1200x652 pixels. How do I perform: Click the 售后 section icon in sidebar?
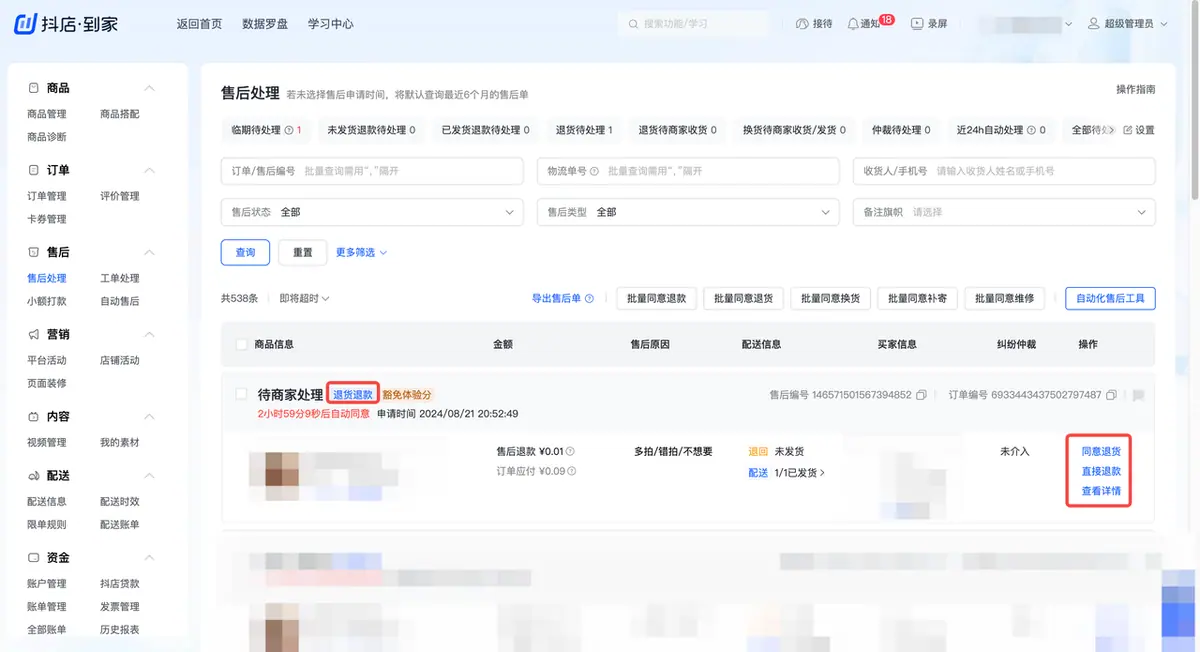[34, 252]
